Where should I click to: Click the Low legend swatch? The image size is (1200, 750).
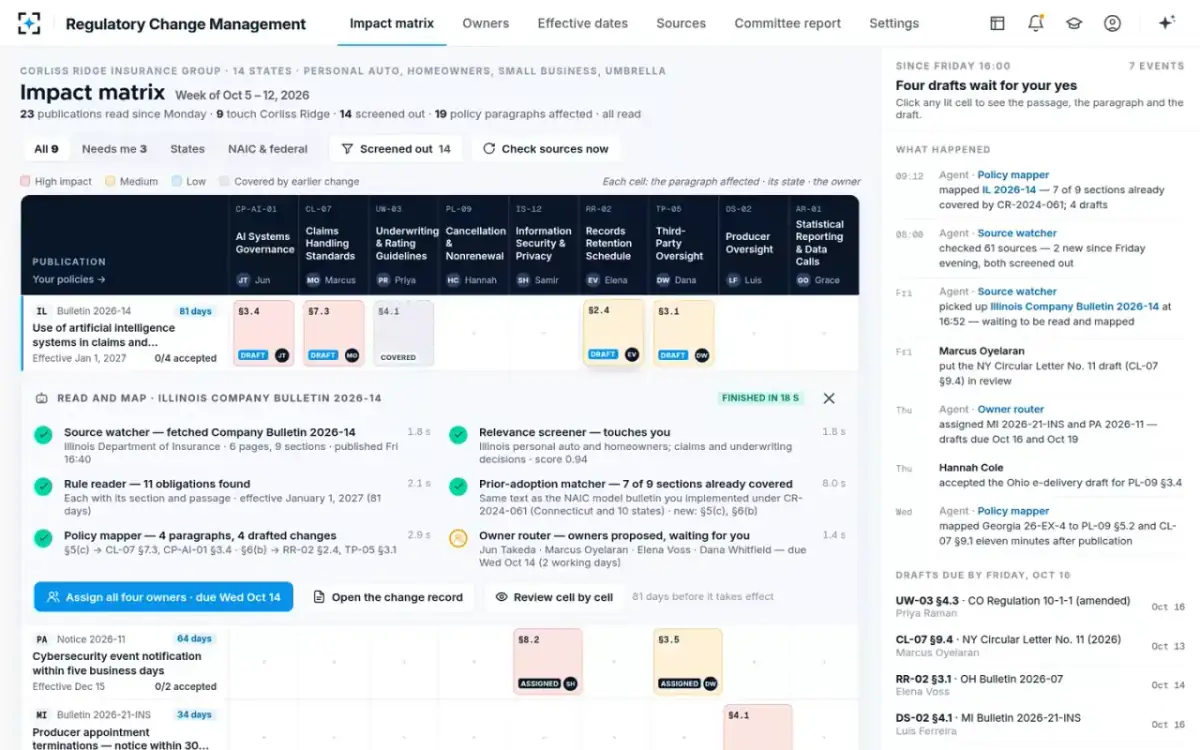point(176,182)
